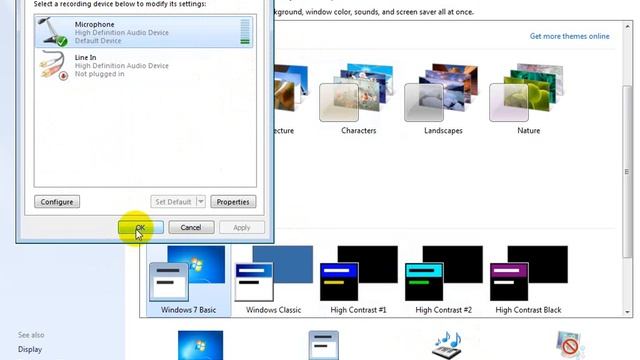Open Display link under See also
Viewport: 640px width, 360px height.
[x=30, y=349]
